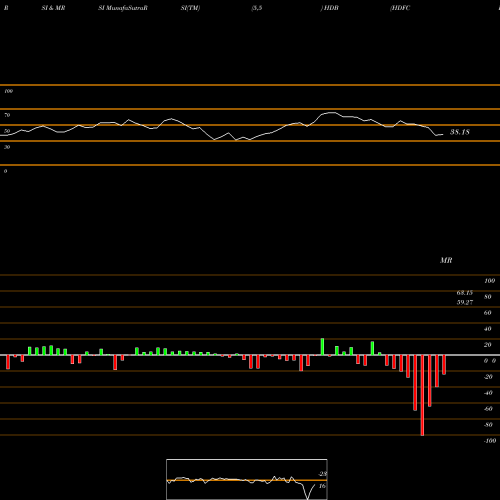This screenshot has width=500, height=500.
Task: Click the 16 value in mini chart
Action: (322, 486)
